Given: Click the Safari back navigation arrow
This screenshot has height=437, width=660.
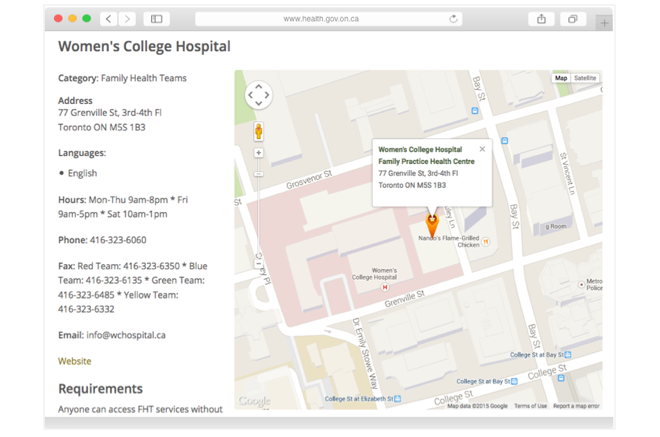Looking at the screenshot, I should pyautogui.click(x=108, y=19).
